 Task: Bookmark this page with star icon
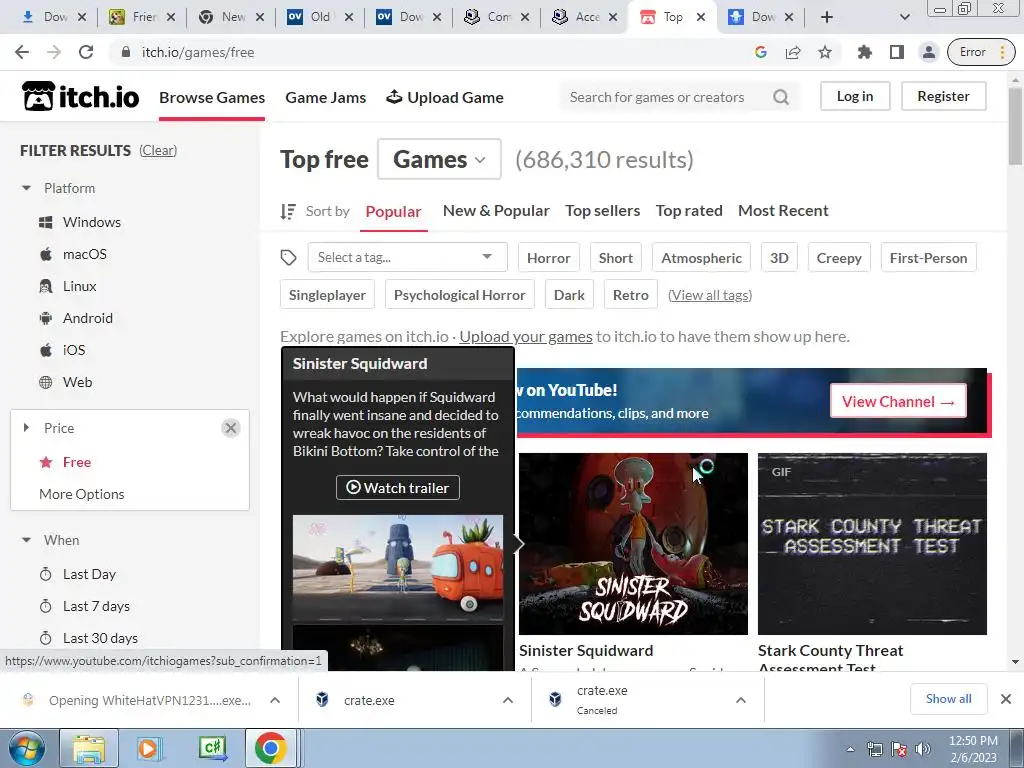(825, 52)
